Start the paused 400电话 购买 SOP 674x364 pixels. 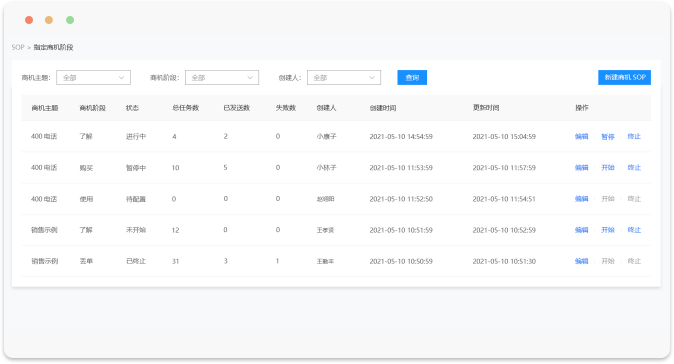click(x=608, y=168)
